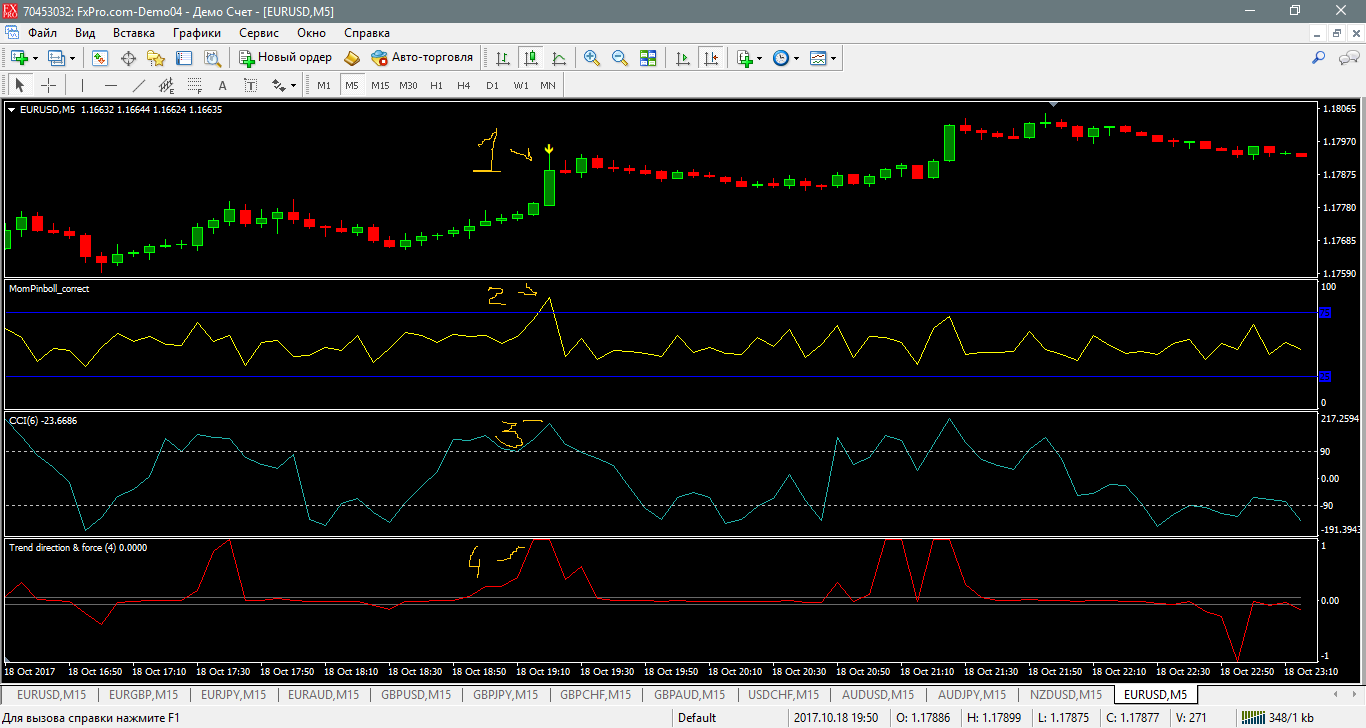Draw a vertical line
Screen dimensions: 1366x728
82,85
